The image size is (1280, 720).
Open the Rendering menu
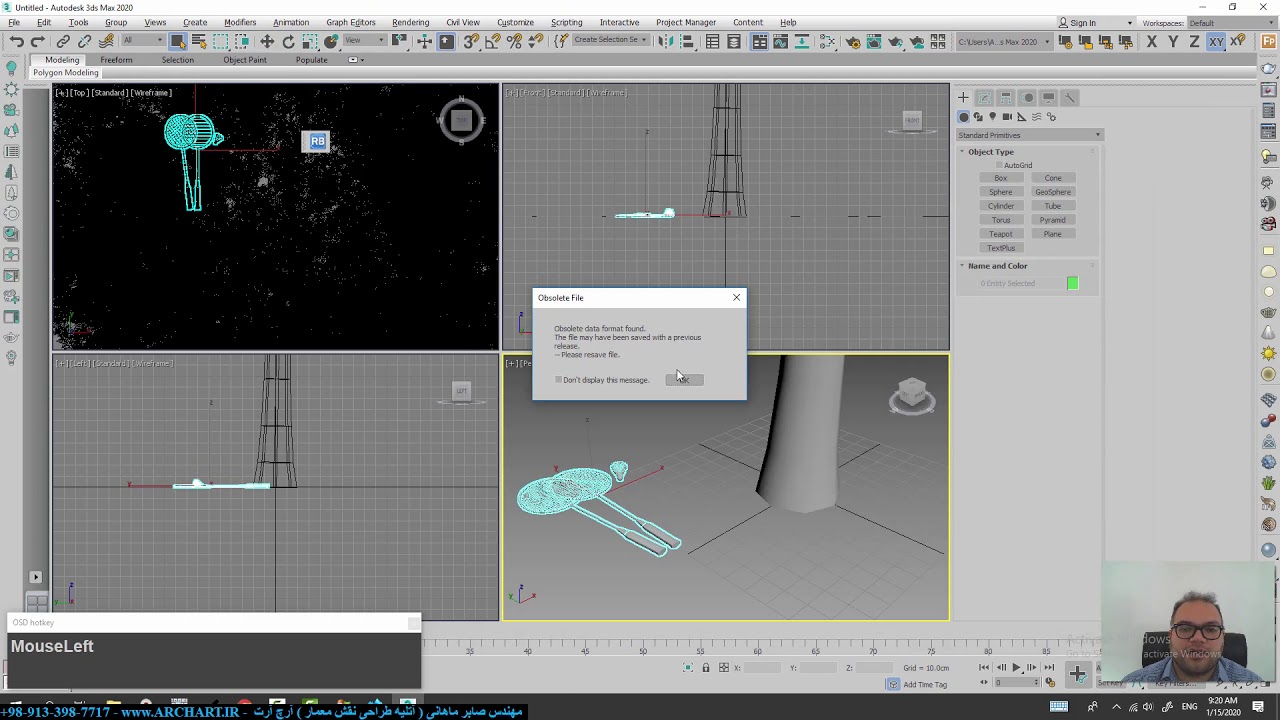coord(410,22)
